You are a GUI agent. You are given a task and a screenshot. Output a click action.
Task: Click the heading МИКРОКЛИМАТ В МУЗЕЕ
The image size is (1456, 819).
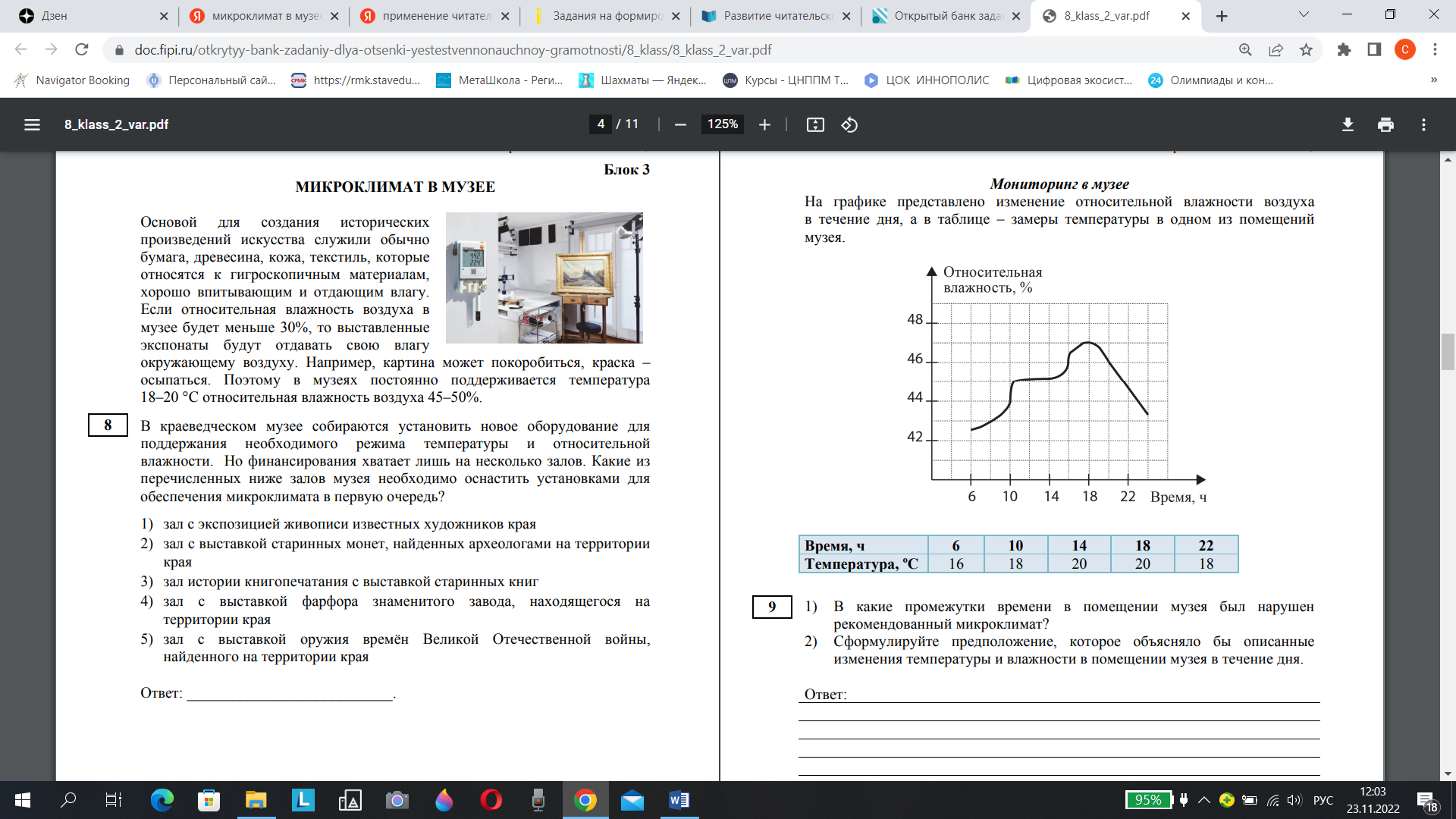[x=395, y=187]
